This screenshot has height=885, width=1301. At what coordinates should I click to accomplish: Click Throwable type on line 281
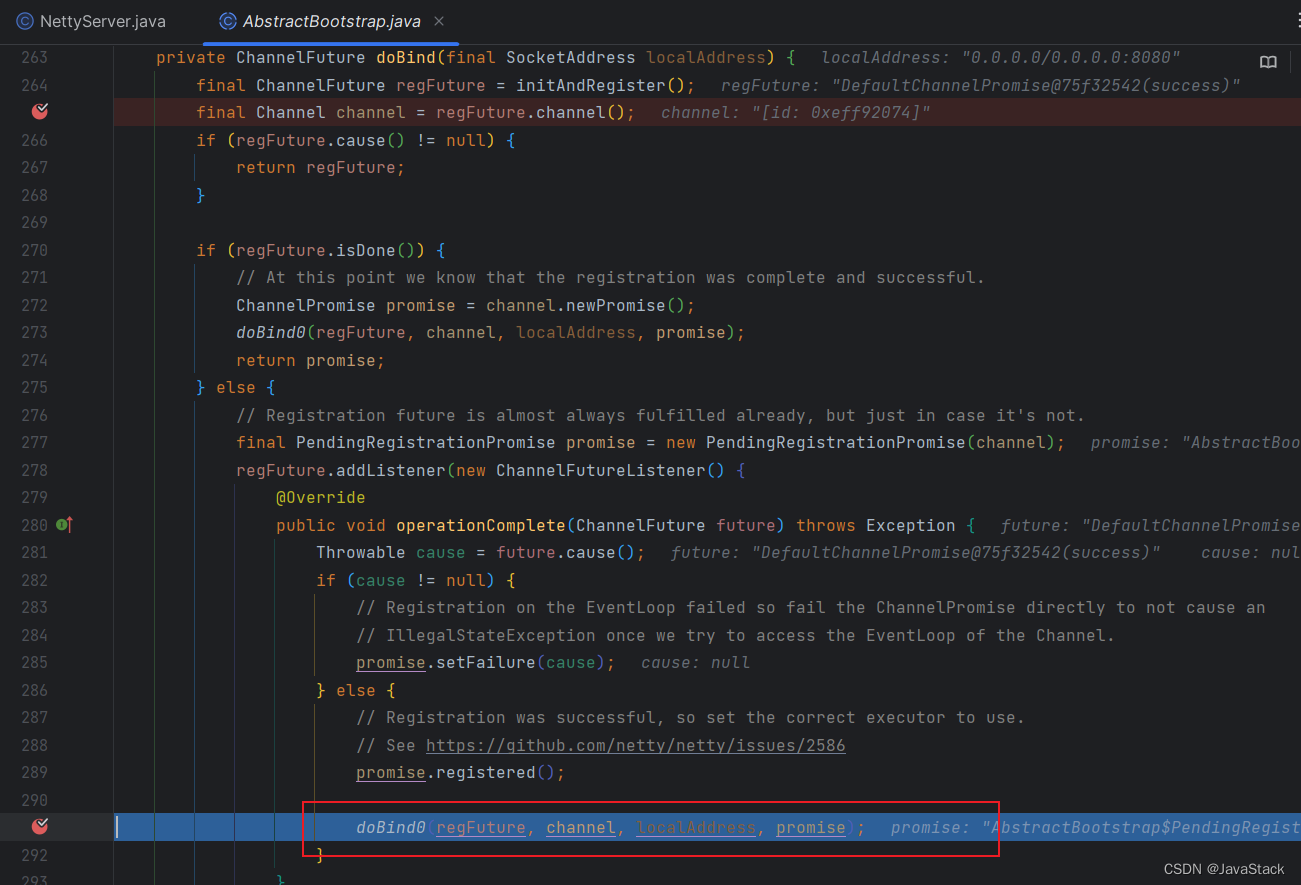361,553
